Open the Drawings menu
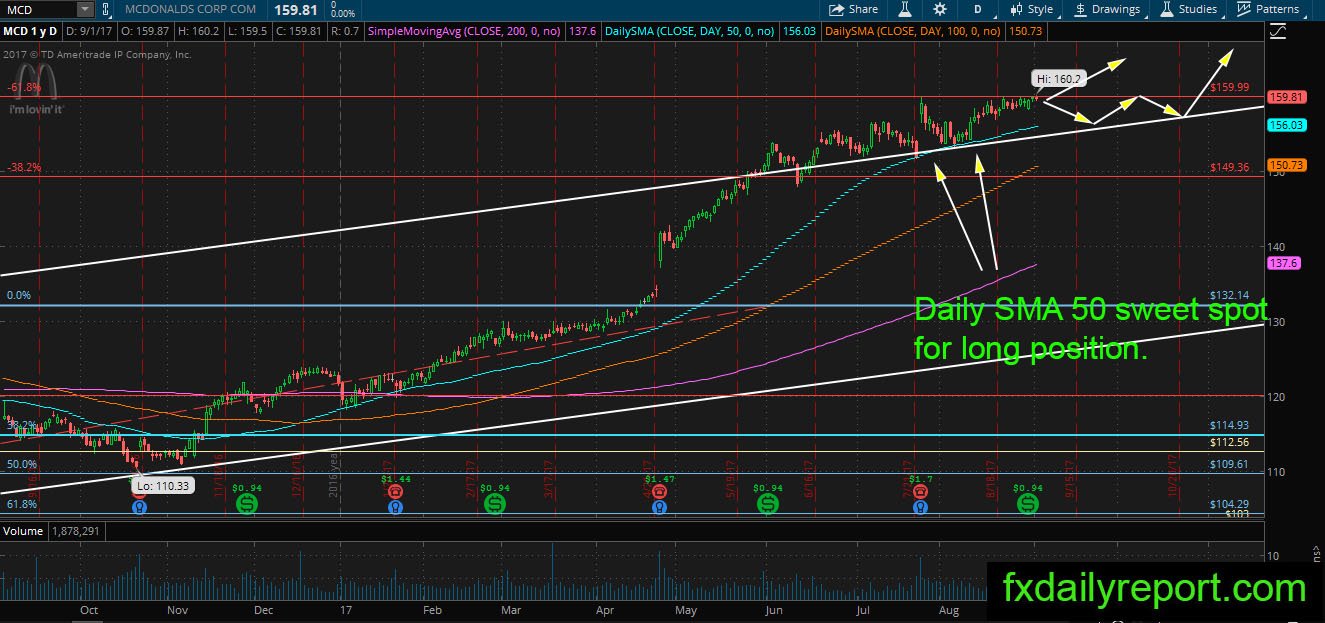The width and height of the screenshot is (1325, 623). pyautogui.click(x=1107, y=9)
